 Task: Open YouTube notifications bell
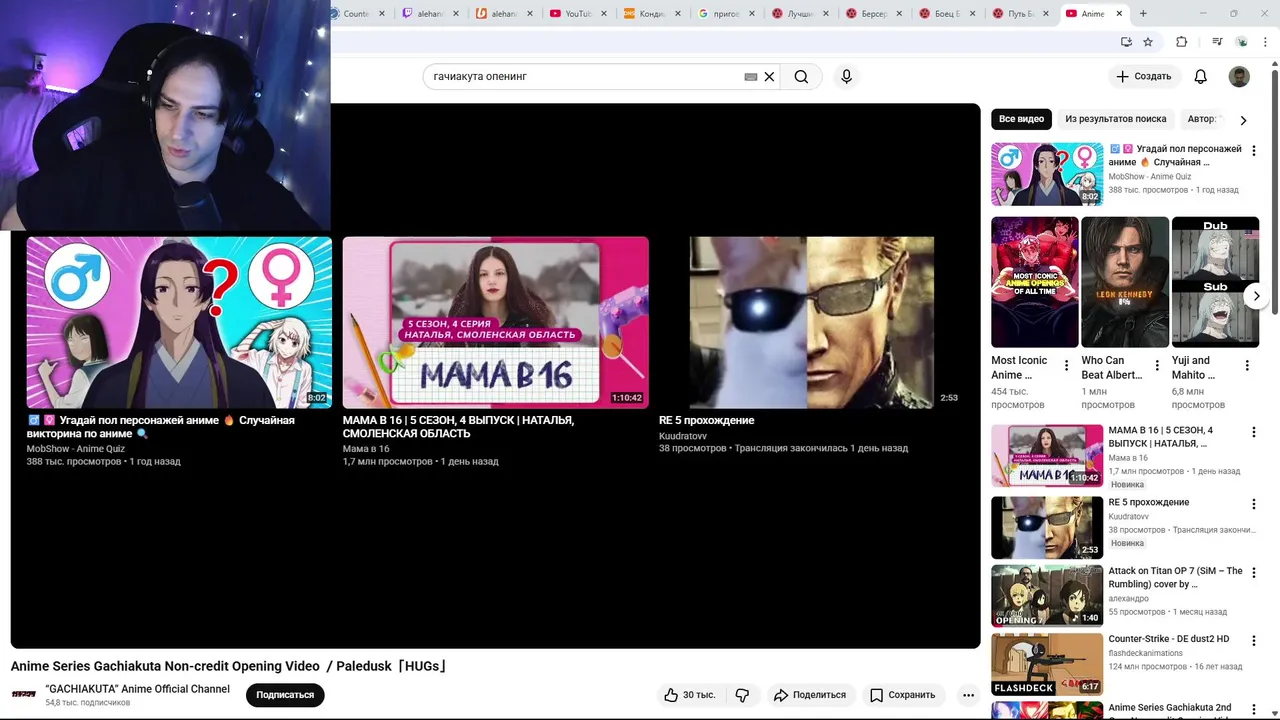pyautogui.click(x=1200, y=77)
